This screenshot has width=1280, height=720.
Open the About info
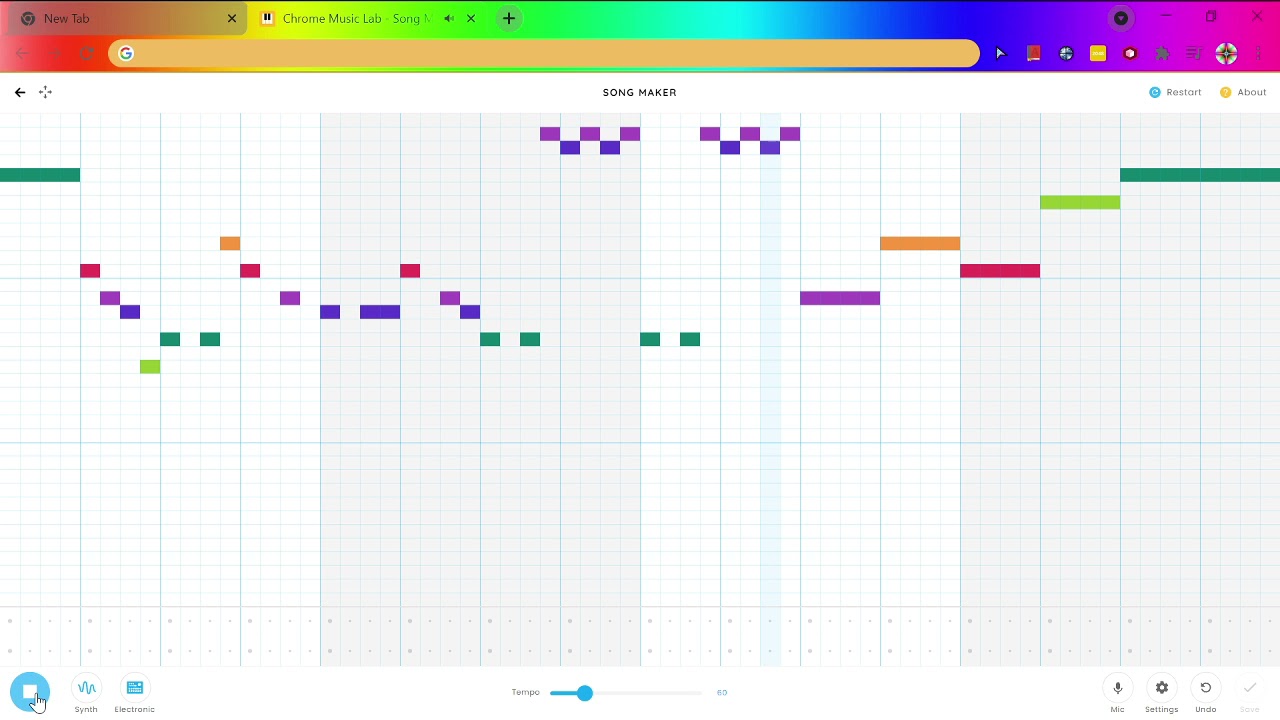point(1243,92)
